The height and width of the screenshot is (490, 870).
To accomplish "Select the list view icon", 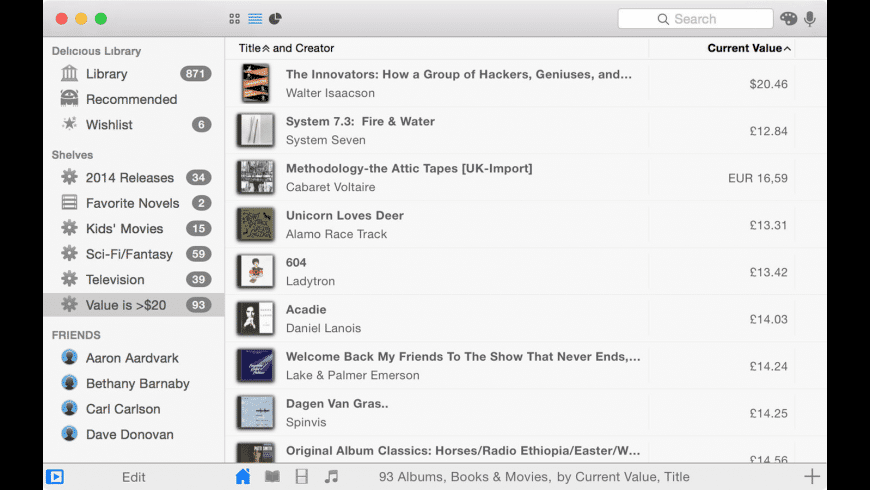I will click(255, 19).
